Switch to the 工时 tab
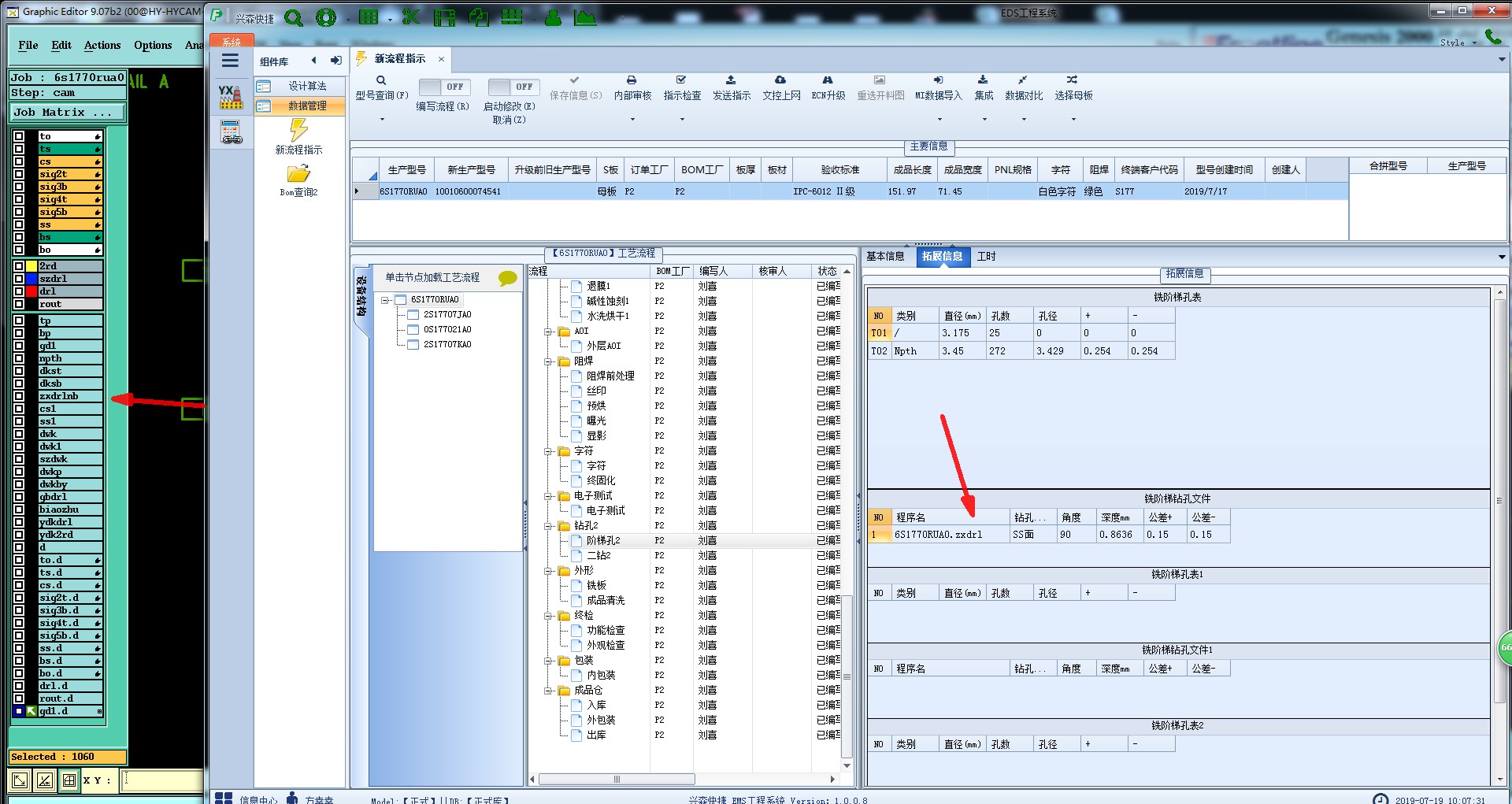The width and height of the screenshot is (1512, 804). coord(986,256)
